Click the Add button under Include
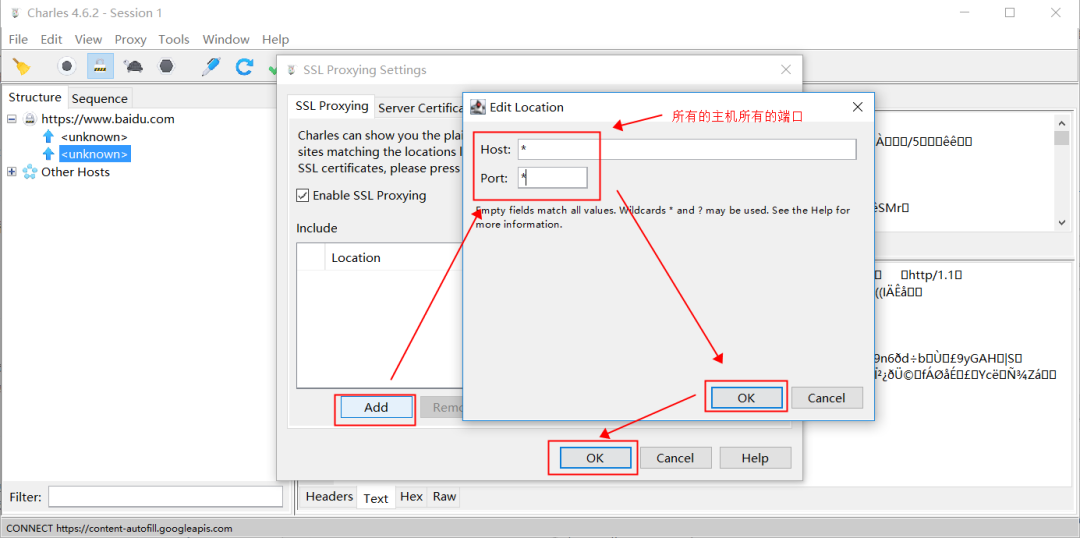Screen dimensions: 1080x538 click(376, 407)
